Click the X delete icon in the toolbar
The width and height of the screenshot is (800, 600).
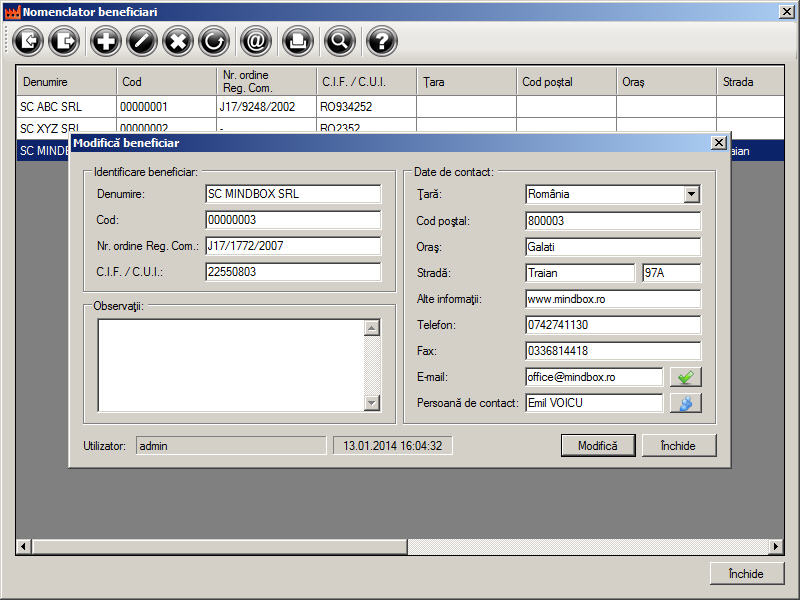click(178, 41)
